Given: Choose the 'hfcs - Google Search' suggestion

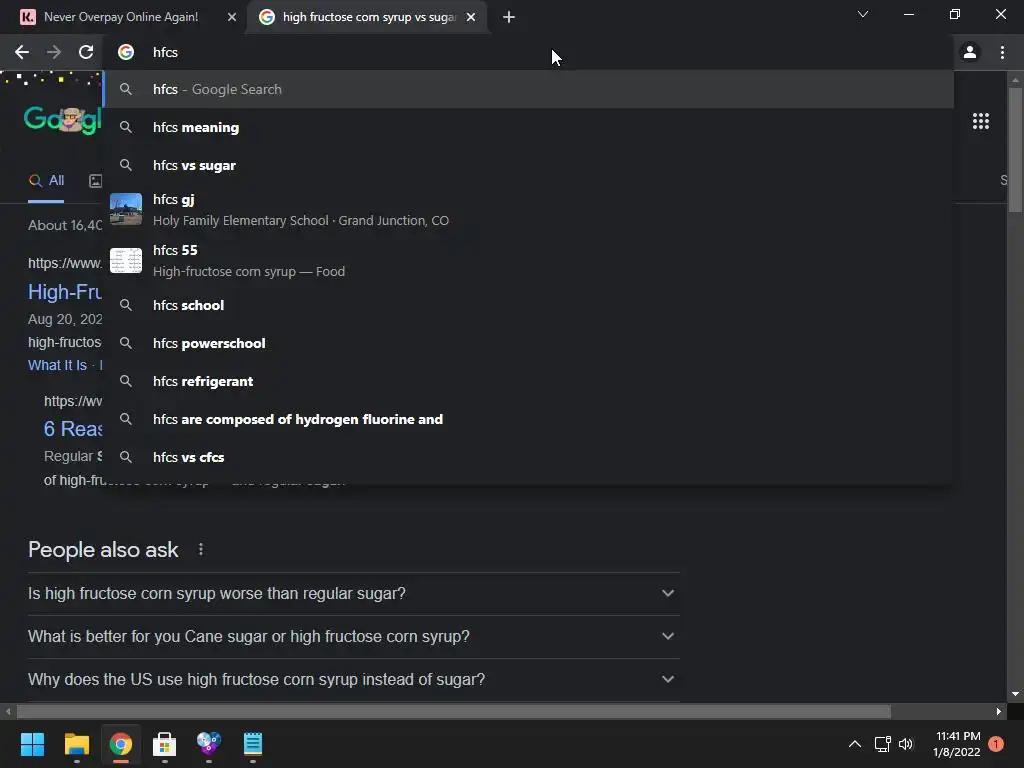Looking at the screenshot, I should click(529, 89).
